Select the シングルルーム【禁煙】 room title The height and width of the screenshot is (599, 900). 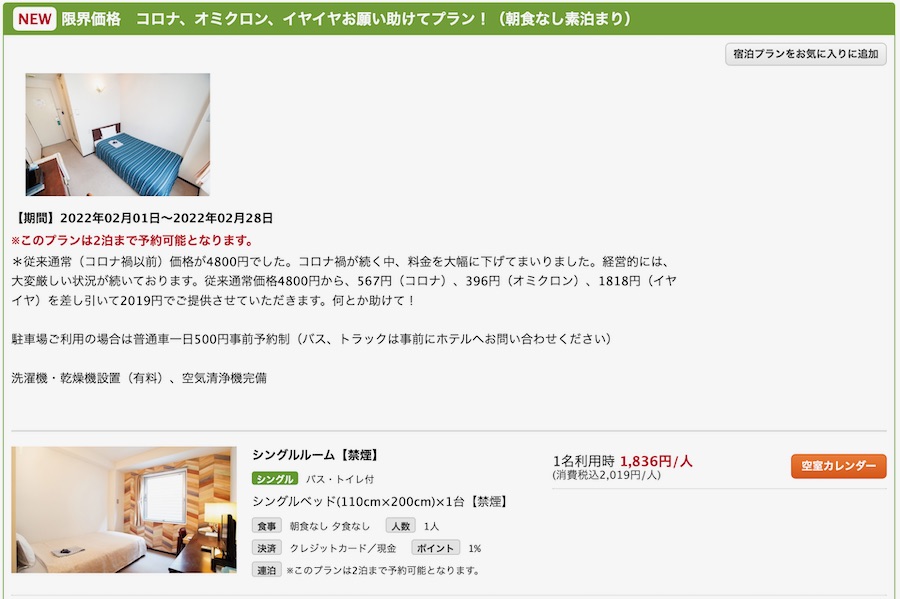(x=316, y=455)
